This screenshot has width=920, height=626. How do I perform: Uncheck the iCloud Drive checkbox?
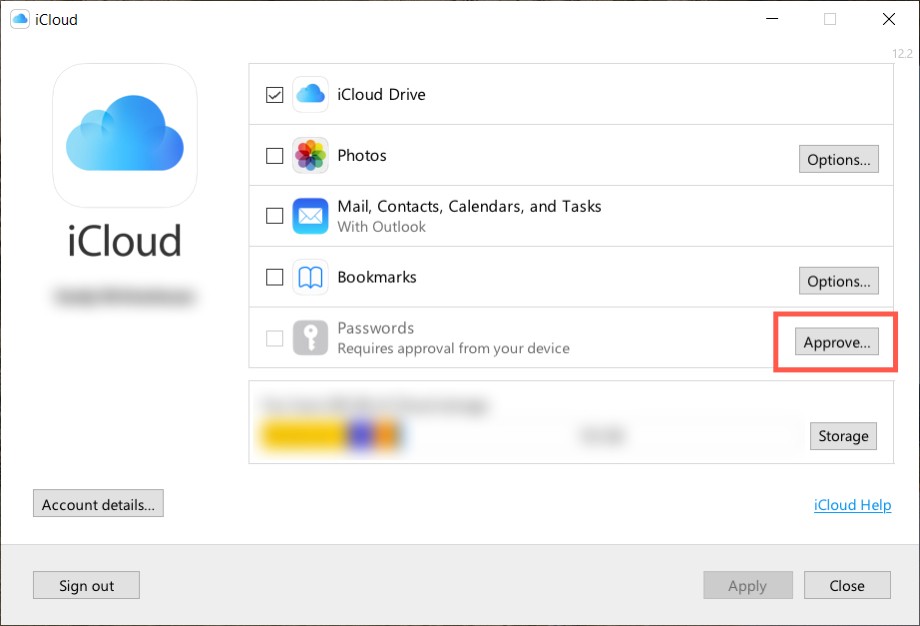click(x=275, y=94)
